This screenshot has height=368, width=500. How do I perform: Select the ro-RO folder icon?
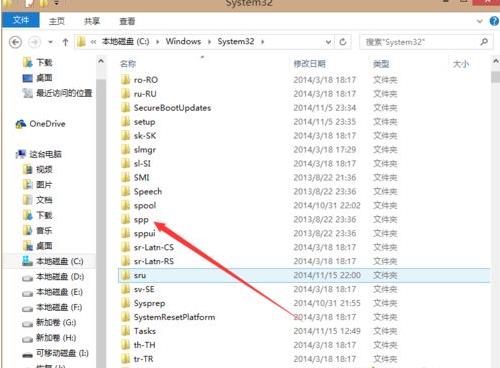point(125,80)
